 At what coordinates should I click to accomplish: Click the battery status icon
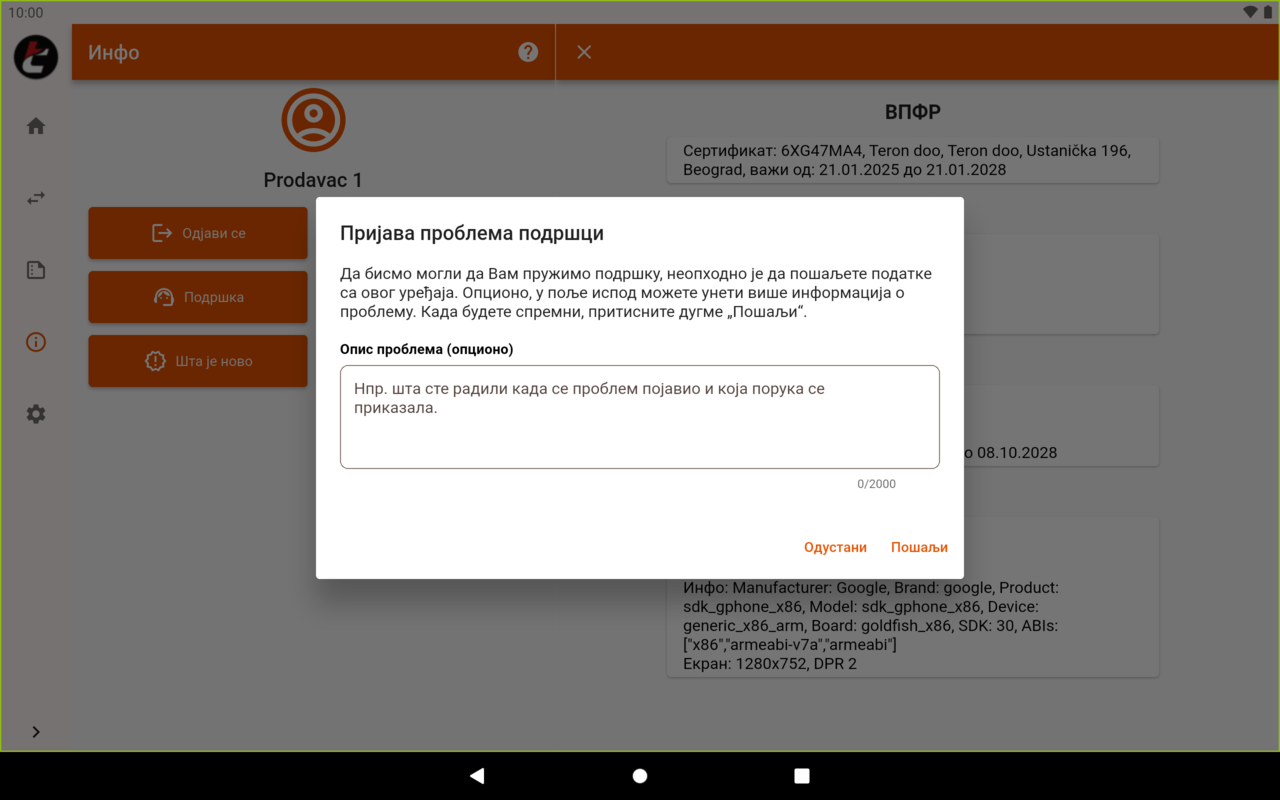click(1267, 12)
